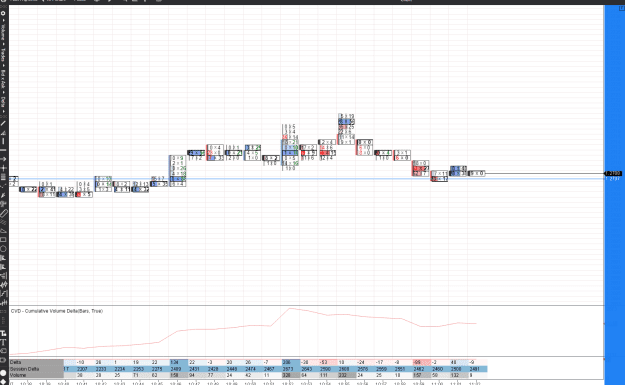
Task: Click the Volume cell showing 232
Action: 343,375
